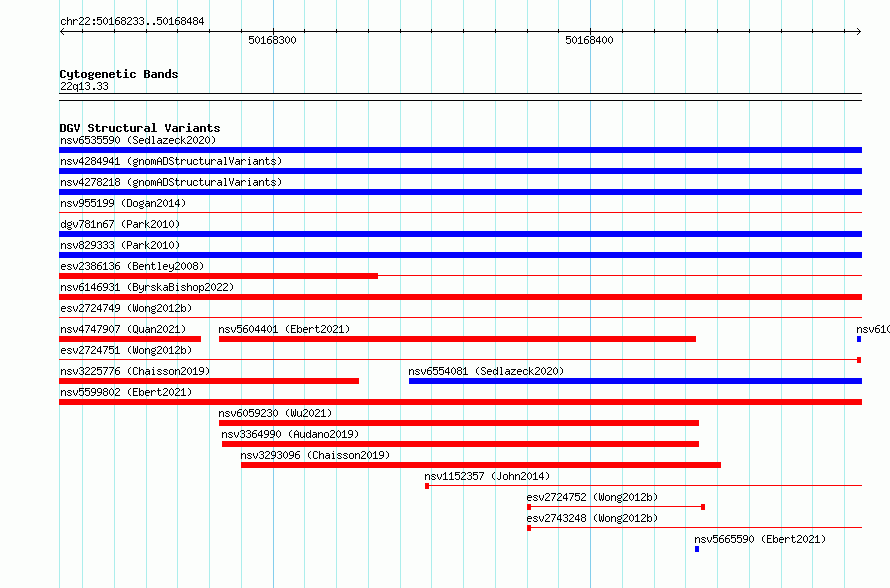The width and height of the screenshot is (890, 588).
Task: Click the blue bar under nsv6535590
Action: 460,150
